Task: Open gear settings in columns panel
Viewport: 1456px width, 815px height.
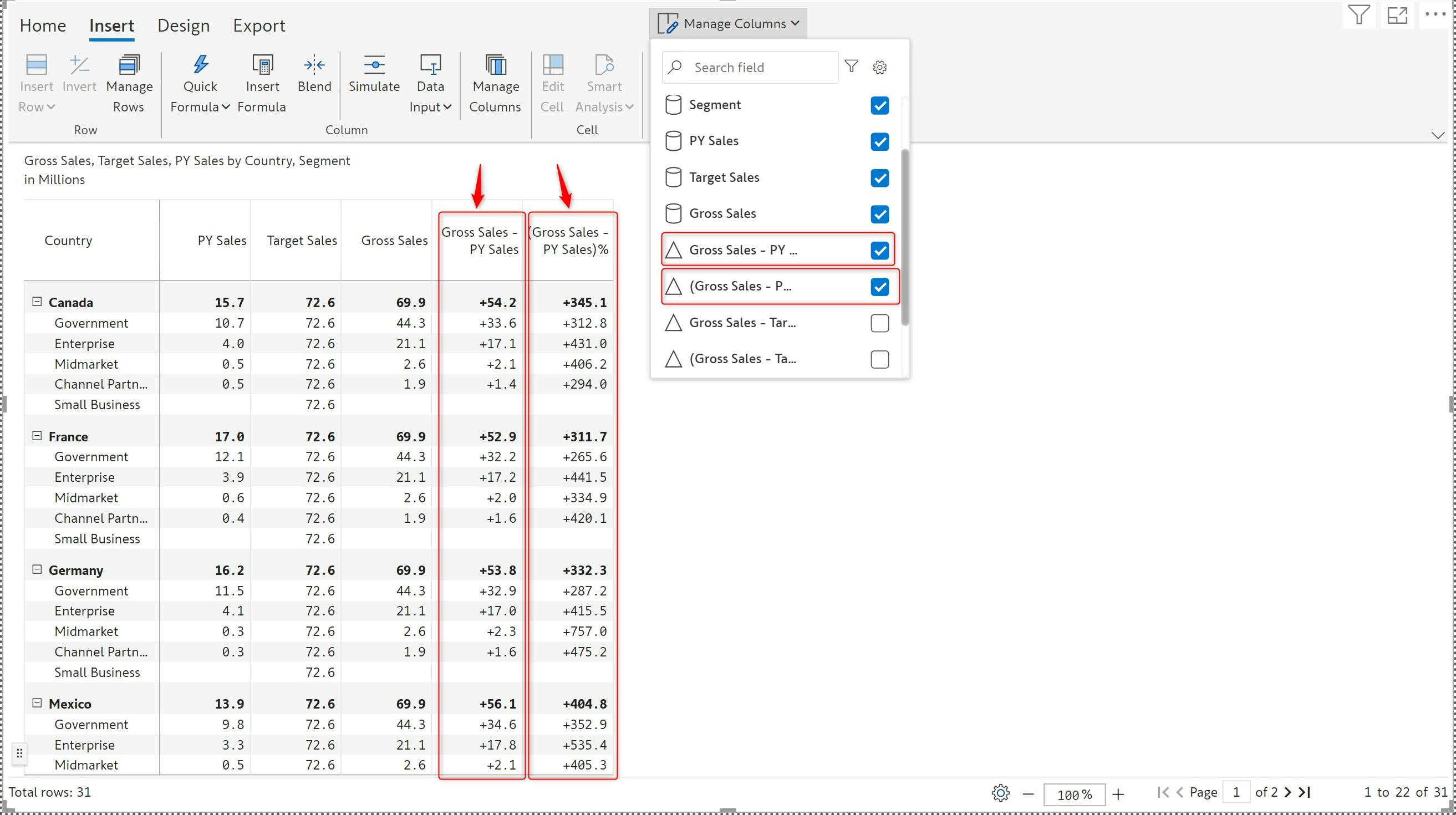Action: point(879,67)
